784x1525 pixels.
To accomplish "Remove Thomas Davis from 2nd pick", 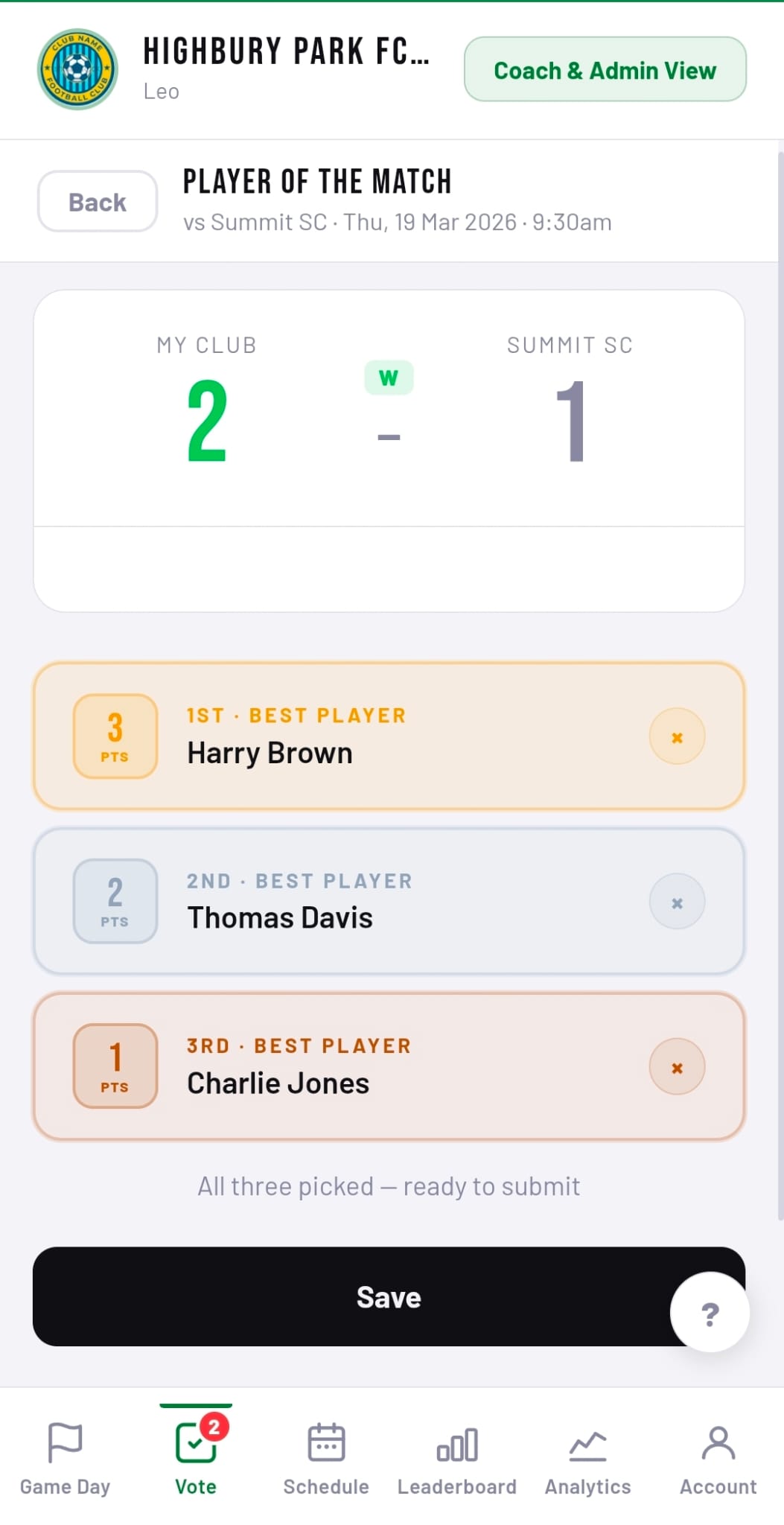I will pyautogui.click(x=677, y=902).
